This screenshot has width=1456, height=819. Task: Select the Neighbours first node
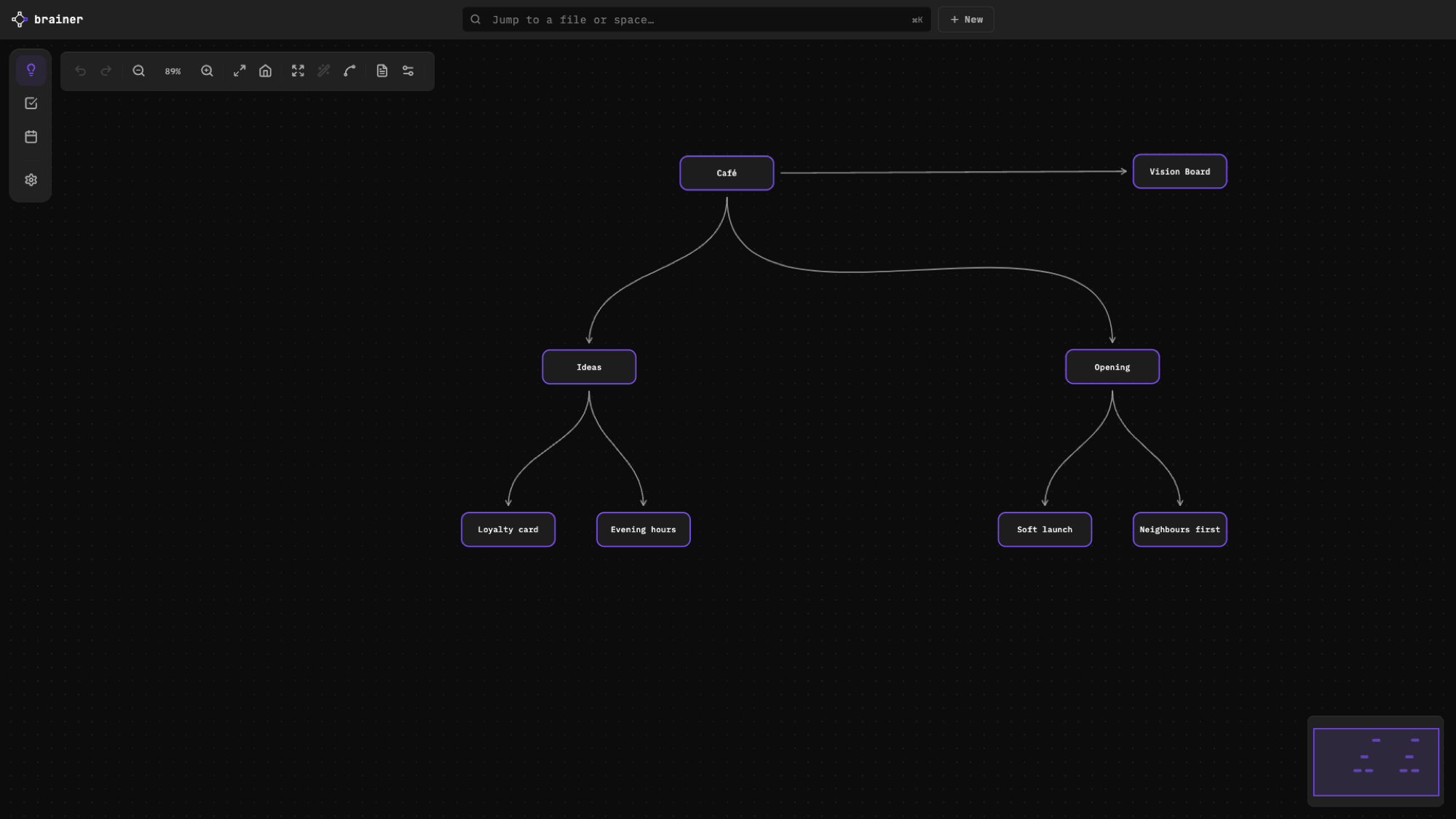point(1179,529)
